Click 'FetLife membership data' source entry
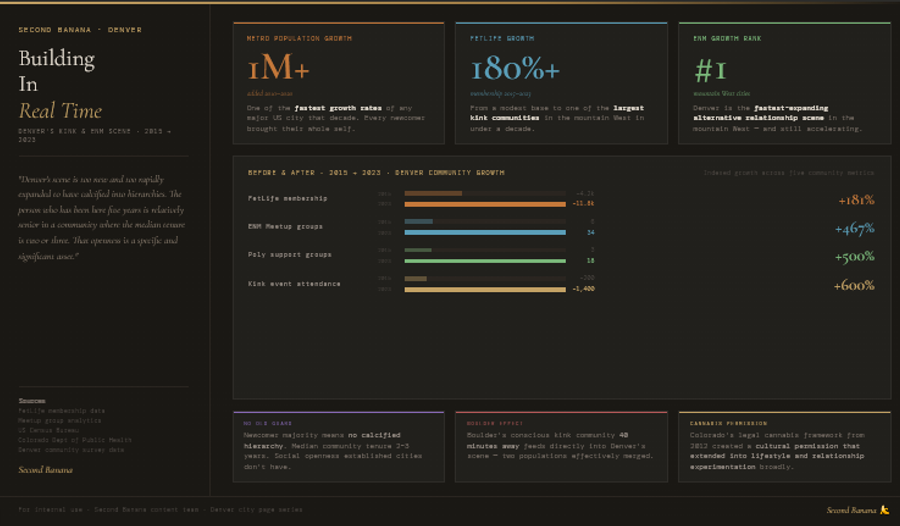900x526 pixels. point(61,411)
